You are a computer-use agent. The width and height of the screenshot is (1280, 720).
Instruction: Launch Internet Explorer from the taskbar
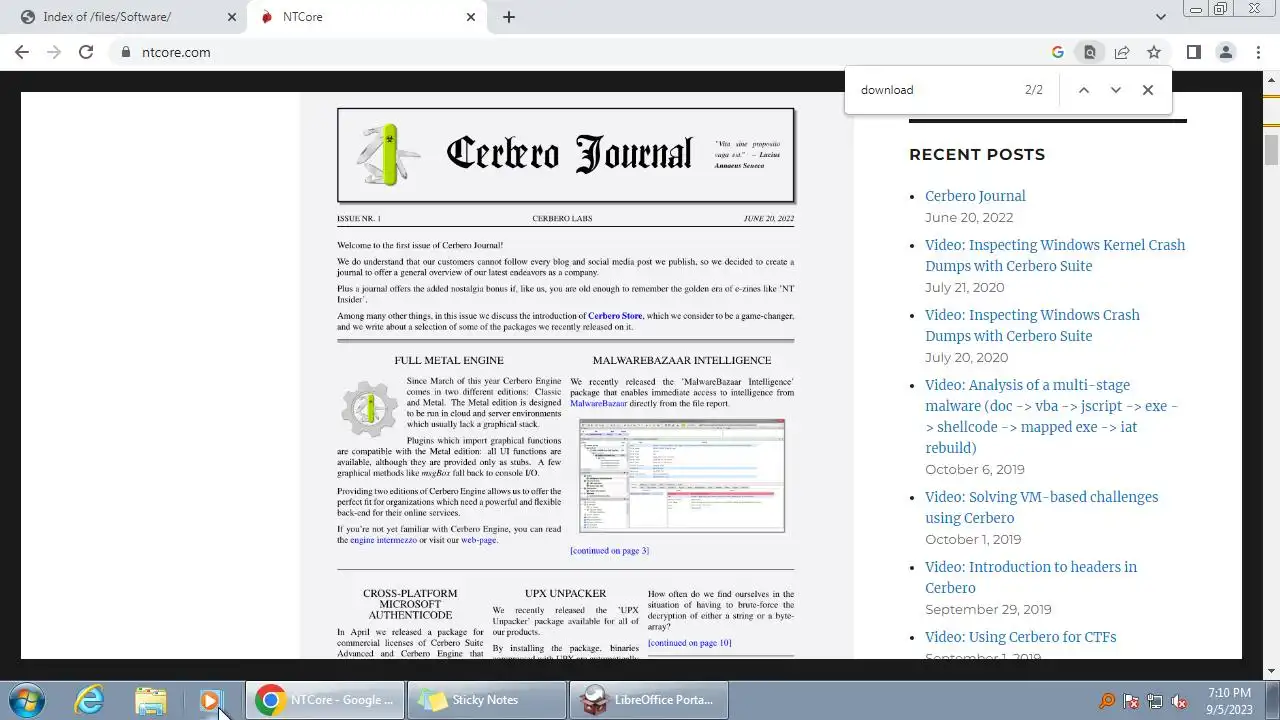pyautogui.click(x=90, y=700)
